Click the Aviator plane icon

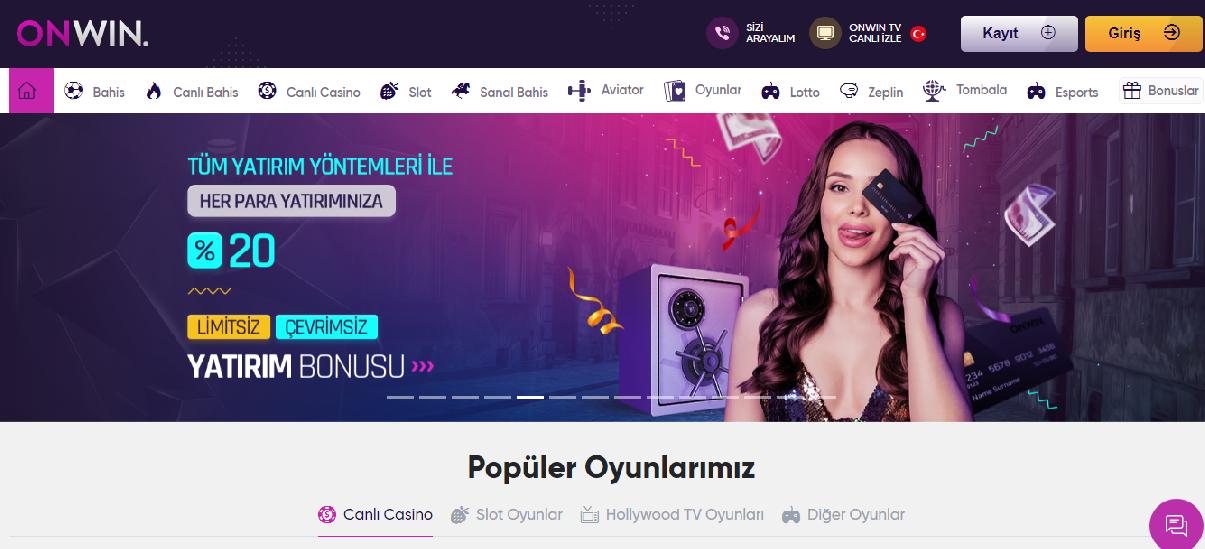click(x=579, y=91)
